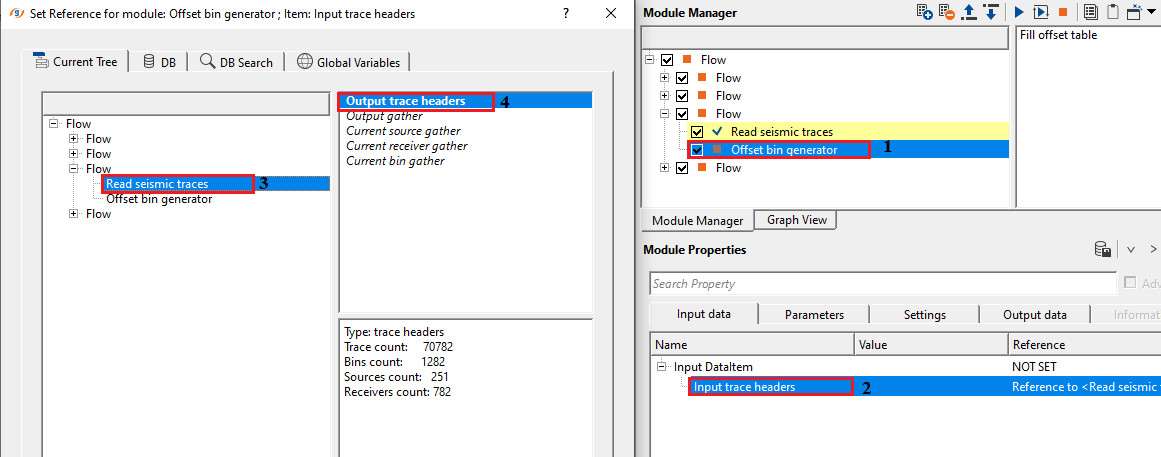Click the clipboard paste icon in Module Manager toolbar

tap(1112, 12)
